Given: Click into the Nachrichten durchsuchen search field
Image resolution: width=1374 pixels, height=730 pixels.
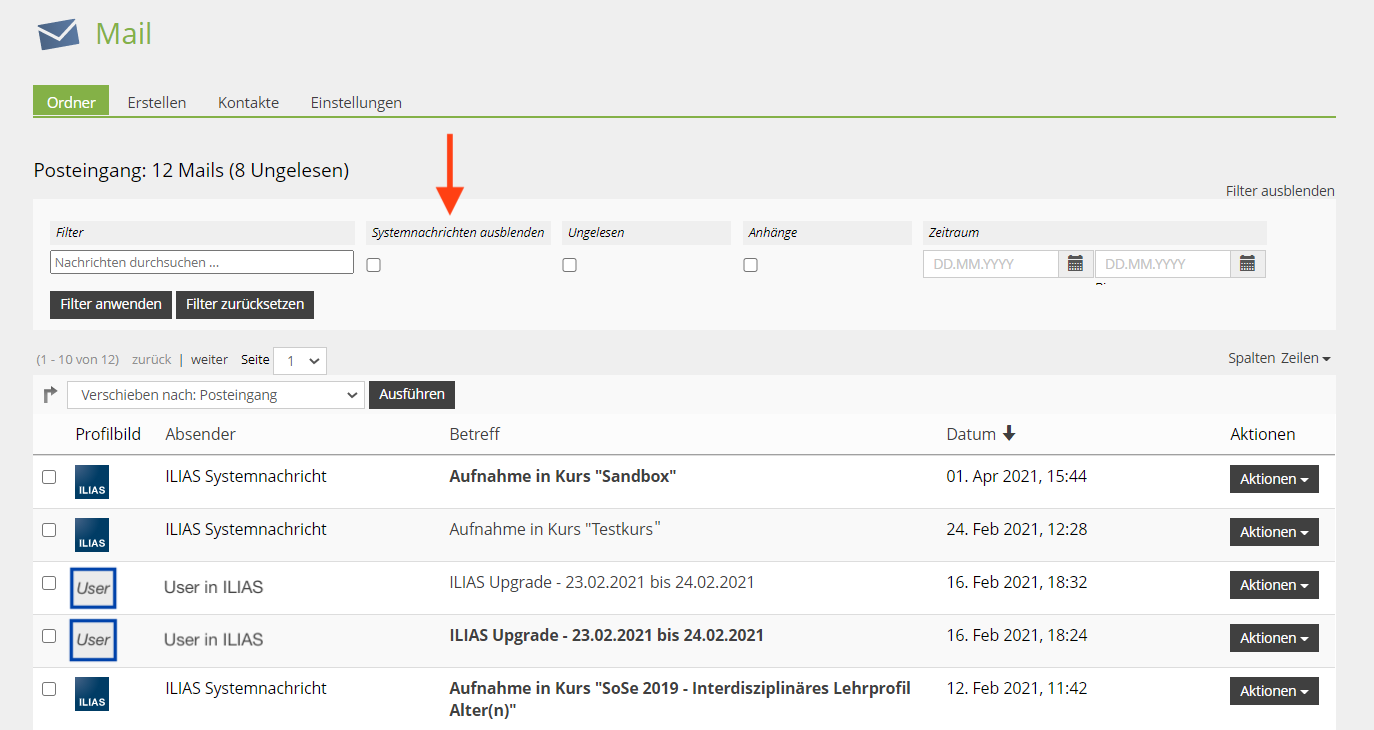Looking at the screenshot, I should click(x=202, y=262).
